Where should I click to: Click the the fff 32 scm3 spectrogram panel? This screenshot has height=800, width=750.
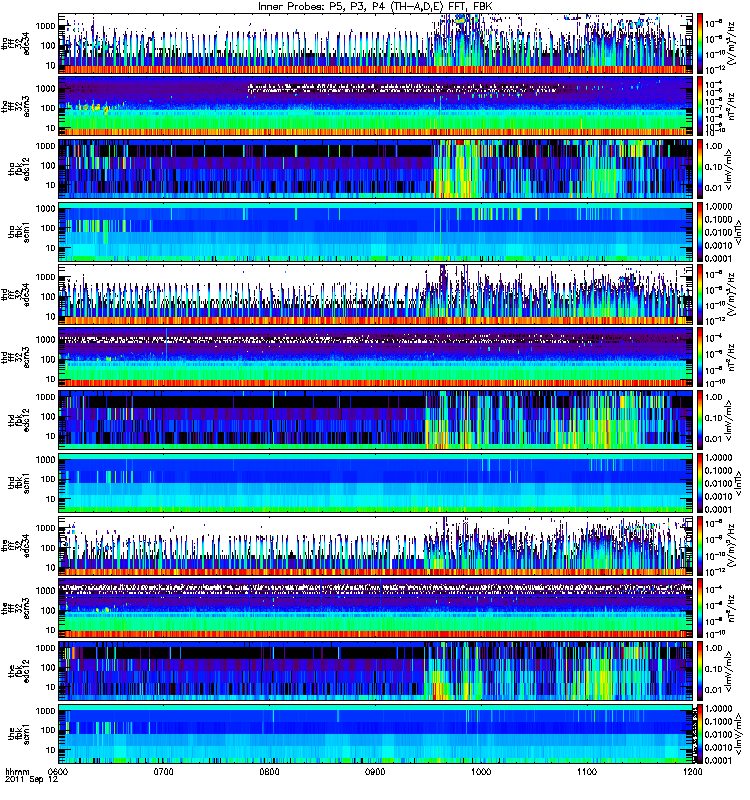tap(376, 608)
